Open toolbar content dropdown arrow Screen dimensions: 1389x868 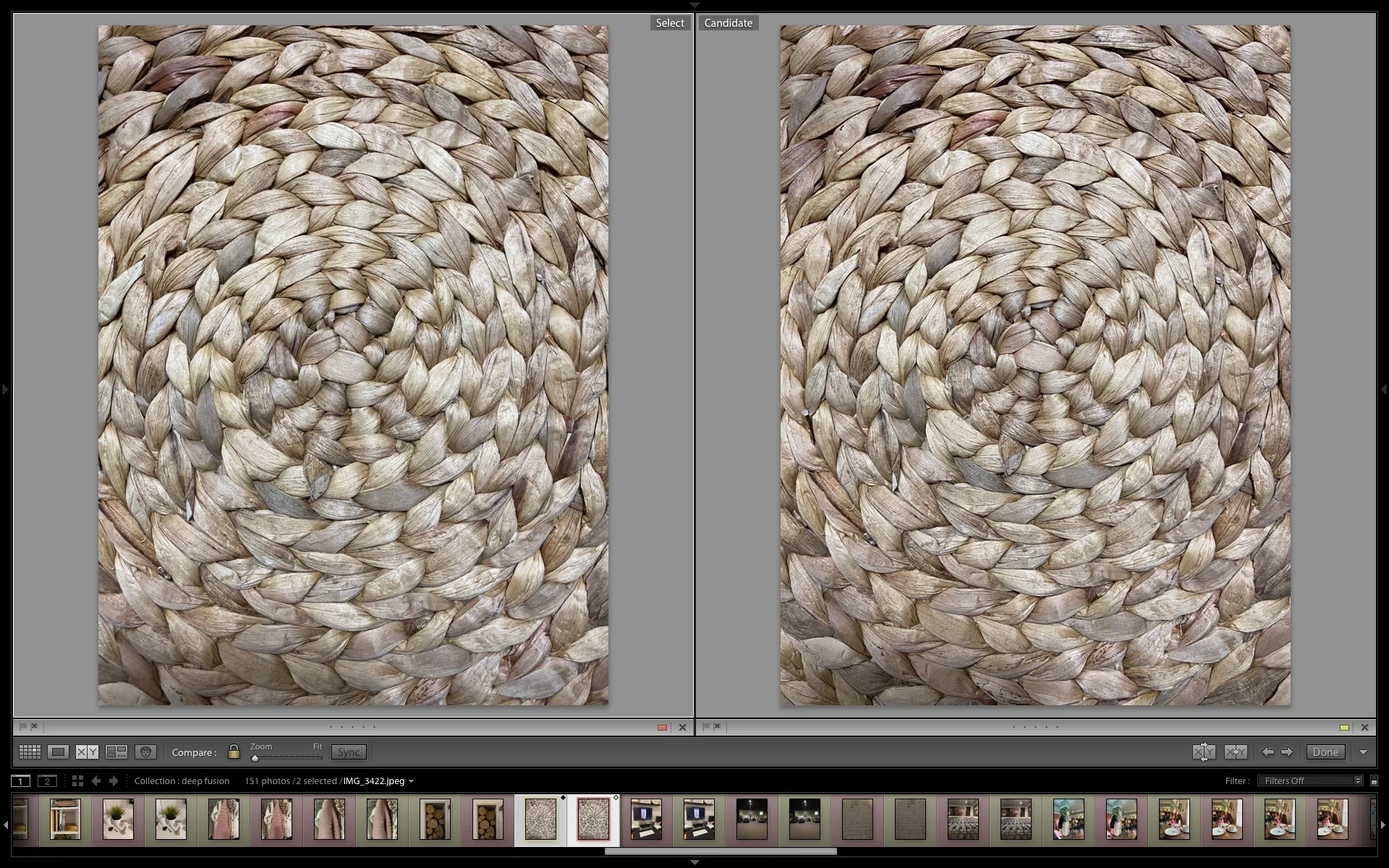pos(1364,752)
